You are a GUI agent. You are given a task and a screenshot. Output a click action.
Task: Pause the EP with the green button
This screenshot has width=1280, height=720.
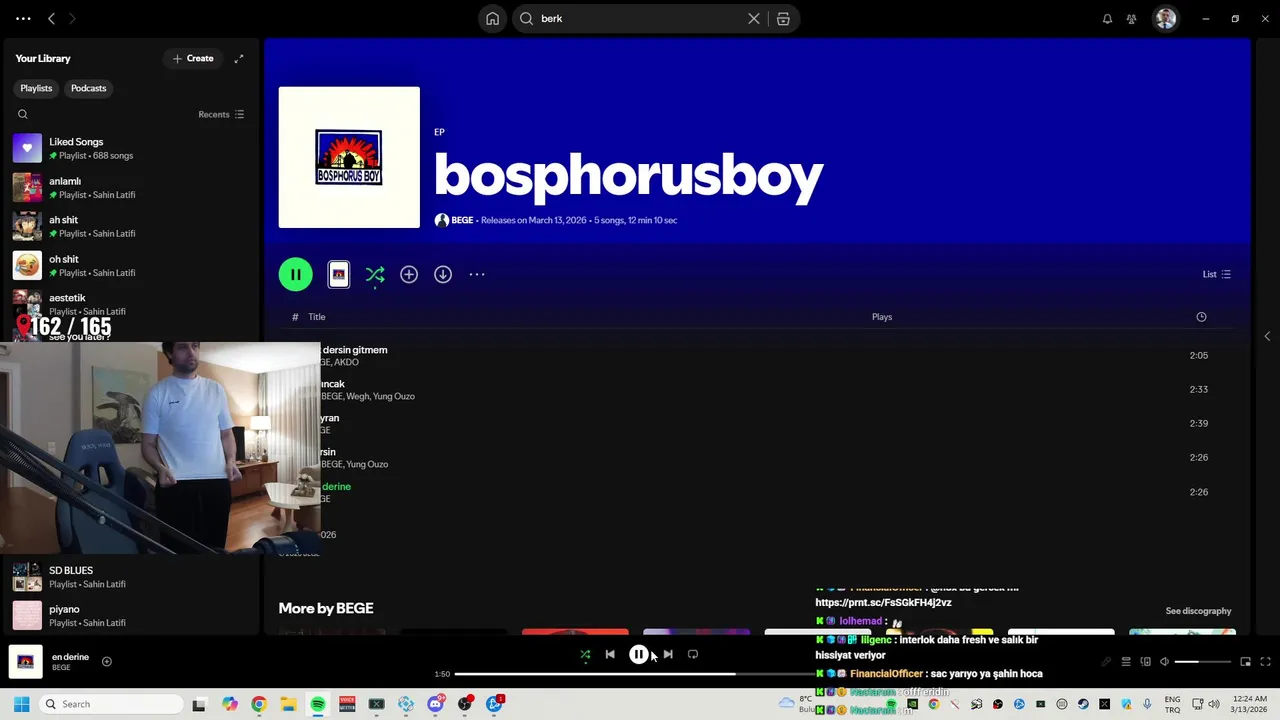coord(295,274)
